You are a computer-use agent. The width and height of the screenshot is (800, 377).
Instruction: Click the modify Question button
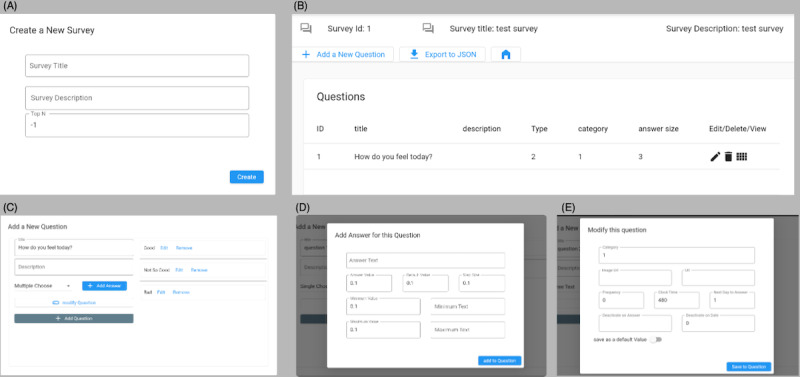(x=74, y=303)
